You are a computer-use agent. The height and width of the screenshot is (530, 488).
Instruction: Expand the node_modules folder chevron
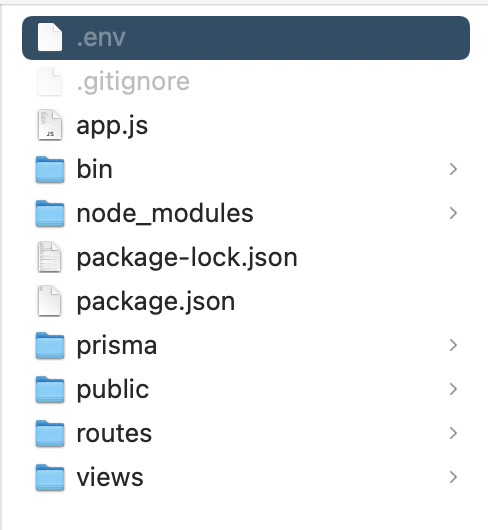pyautogui.click(x=453, y=213)
